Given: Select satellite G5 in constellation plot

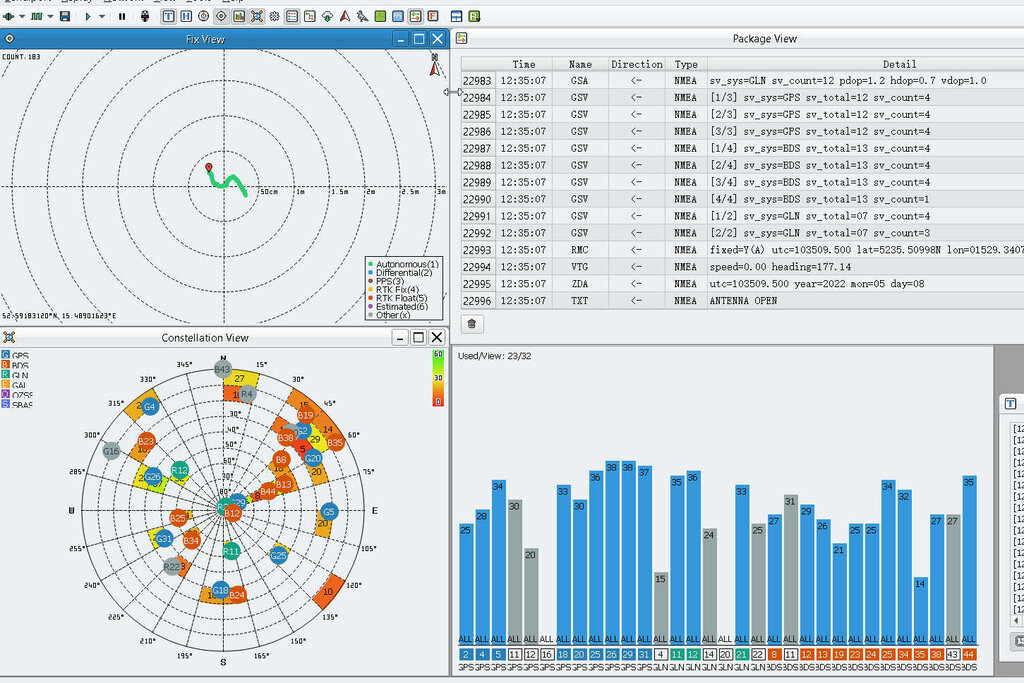Looking at the screenshot, I should [329, 512].
